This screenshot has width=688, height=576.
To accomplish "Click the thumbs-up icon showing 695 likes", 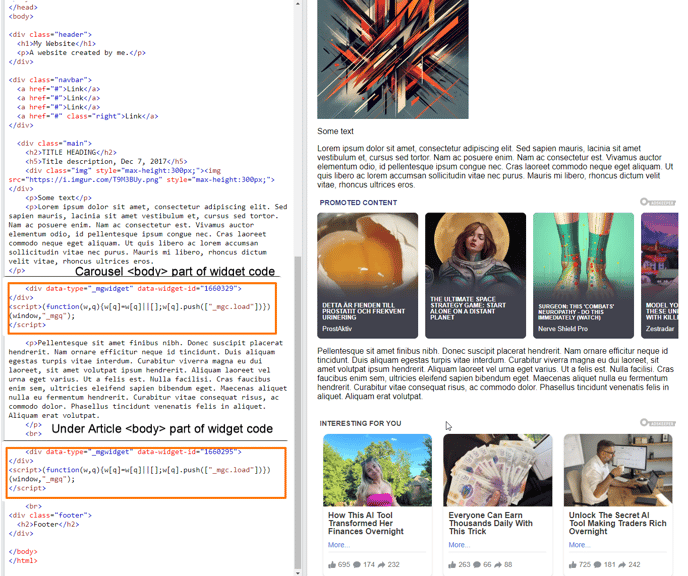I will (332, 565).
